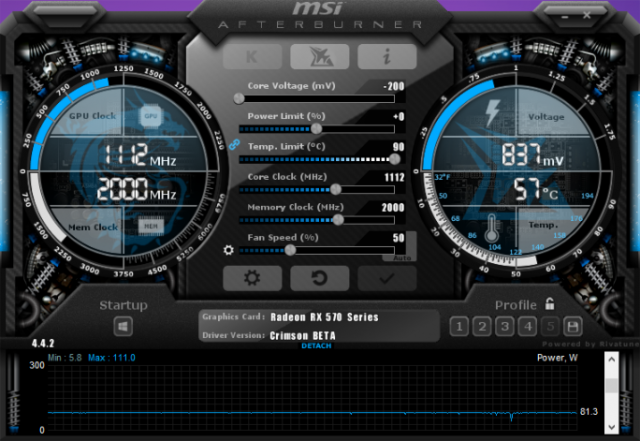Screen dimensions: 640x441
Task: Select profile slot 3
Action: pyautogui.click(x=504, y=326)
